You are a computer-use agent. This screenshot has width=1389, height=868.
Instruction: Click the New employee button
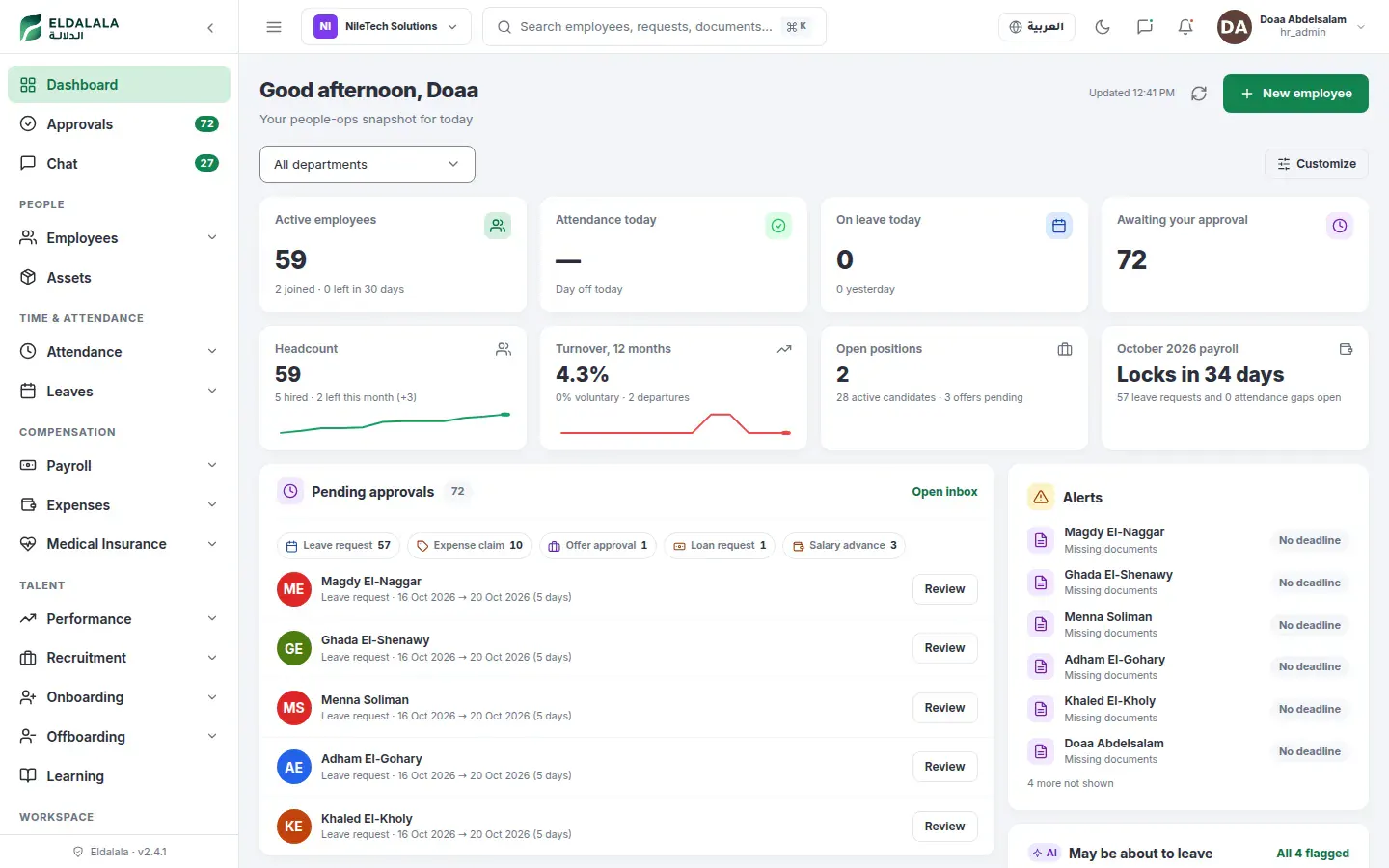1295,94
